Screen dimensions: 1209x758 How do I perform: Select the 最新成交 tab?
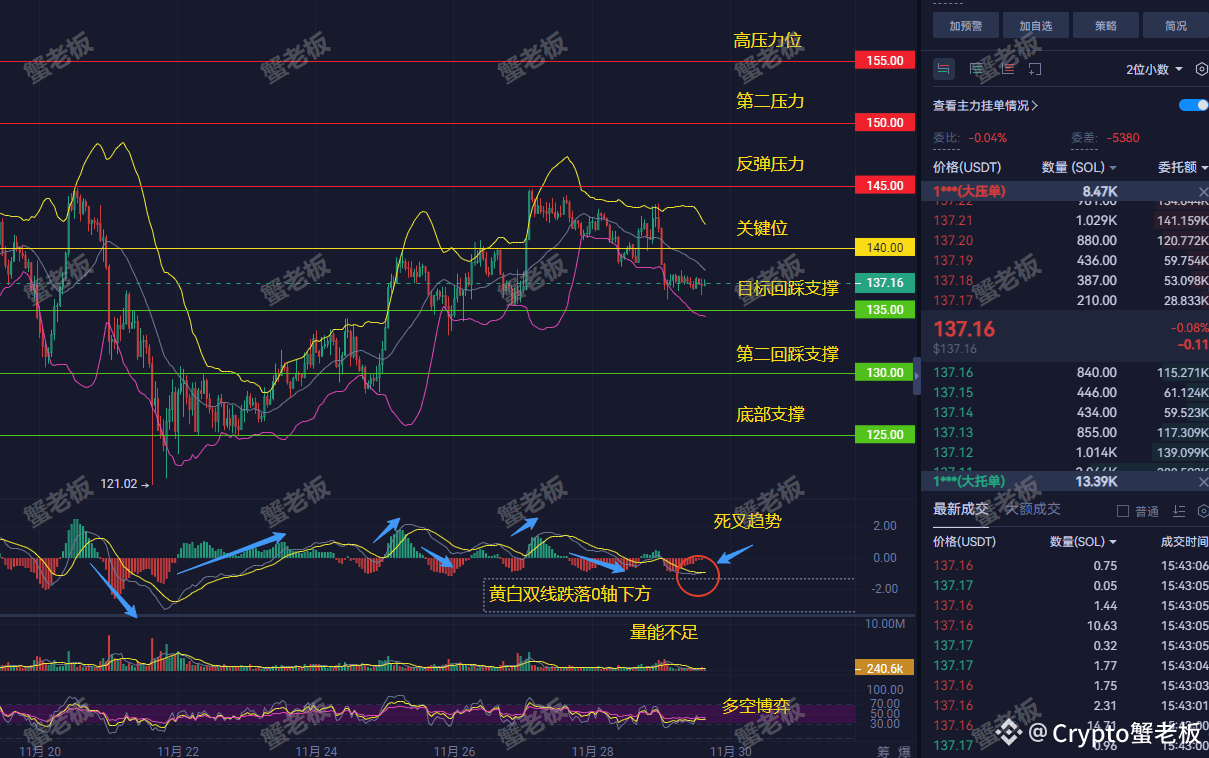point(961,509)
